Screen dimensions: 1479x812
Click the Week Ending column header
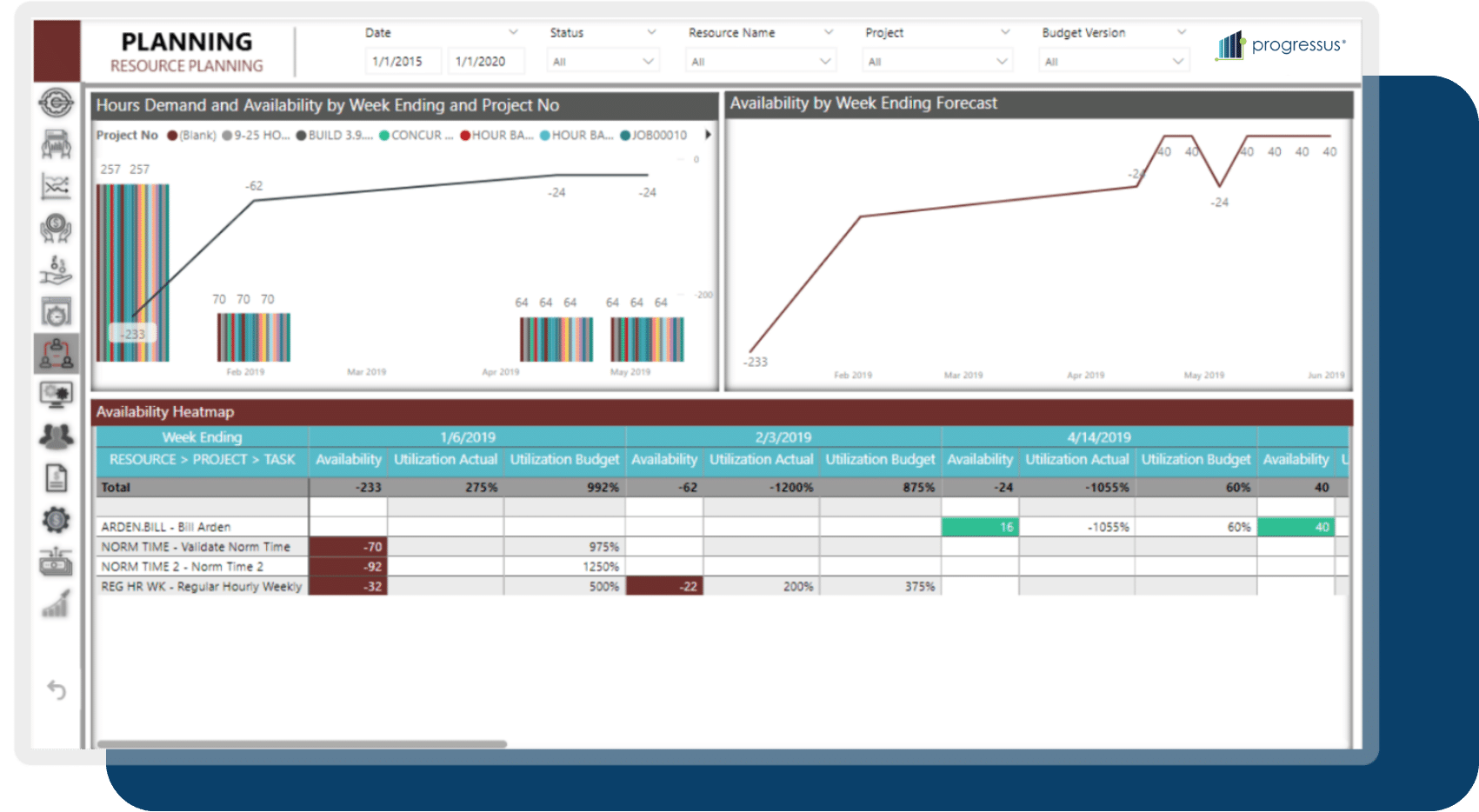tap(202, 437)
